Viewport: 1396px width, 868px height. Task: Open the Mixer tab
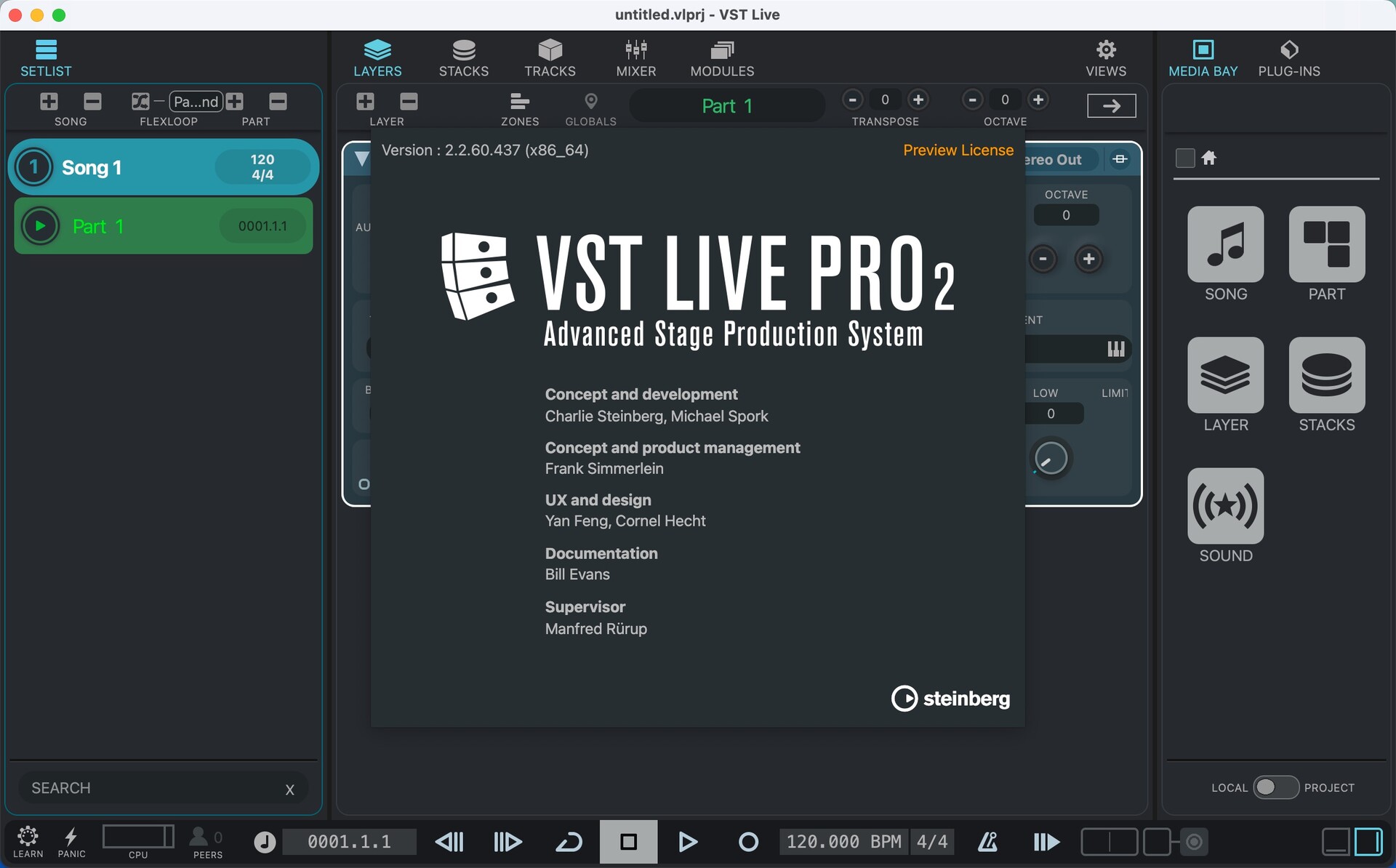pos(636,57)
